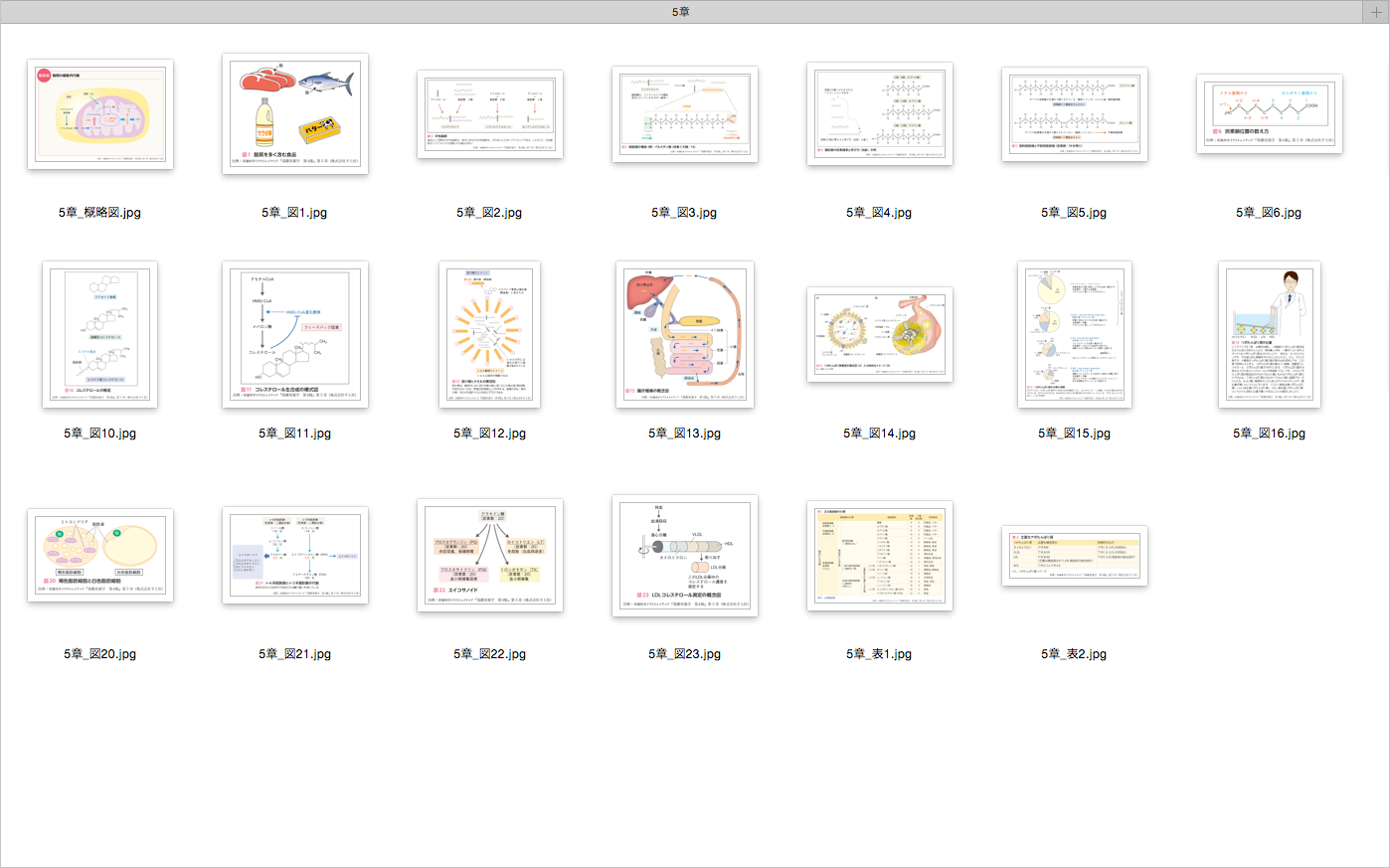Viewport: 1390px width, 868px height.
Task: Select the 5章_図2.jpg file thumbnail
Action: tap(490, 114)
